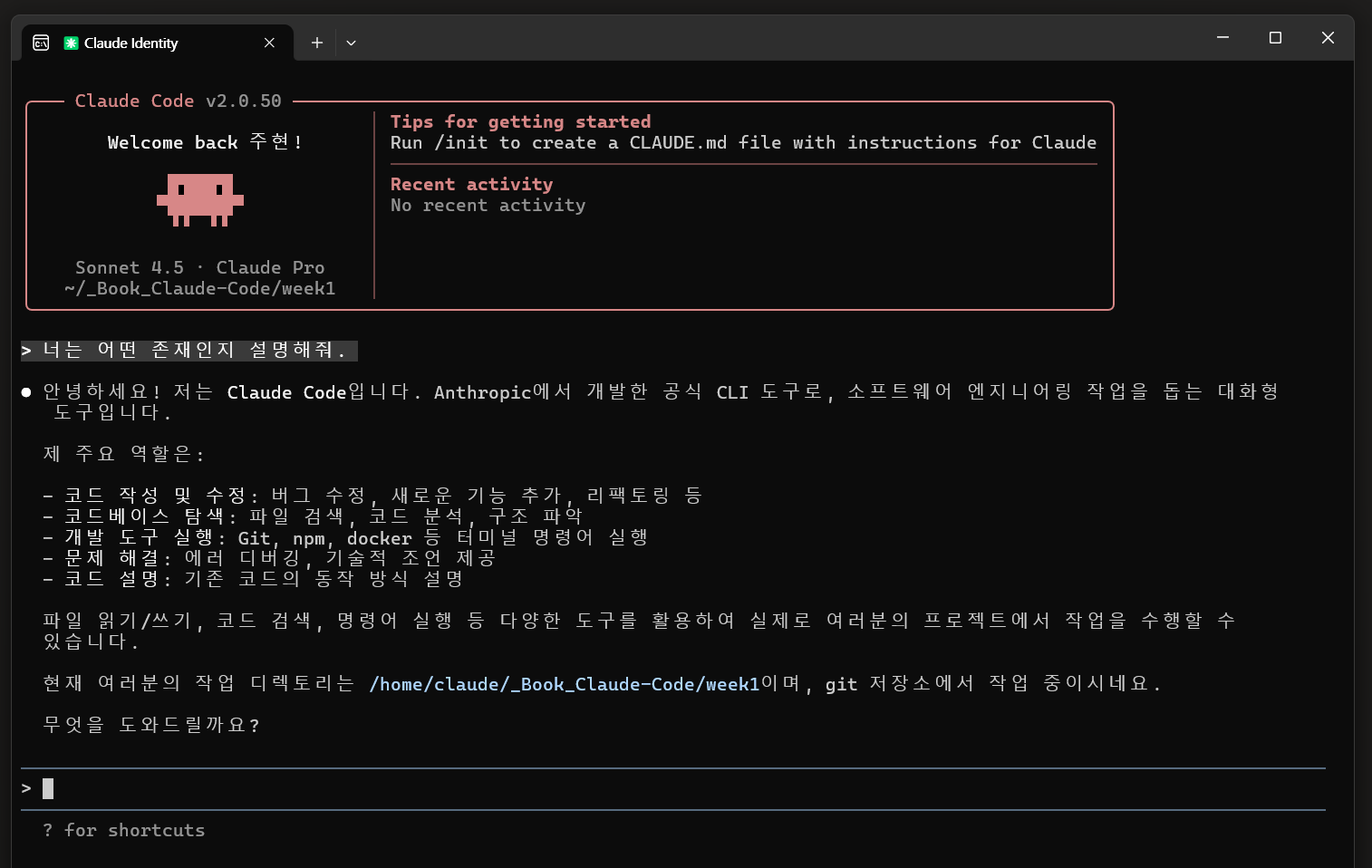This screenshot has height=868, width=1372.
Task: Click the 제 주요 역할은 line
Action: pyautogui.click(x=123, y=454)
